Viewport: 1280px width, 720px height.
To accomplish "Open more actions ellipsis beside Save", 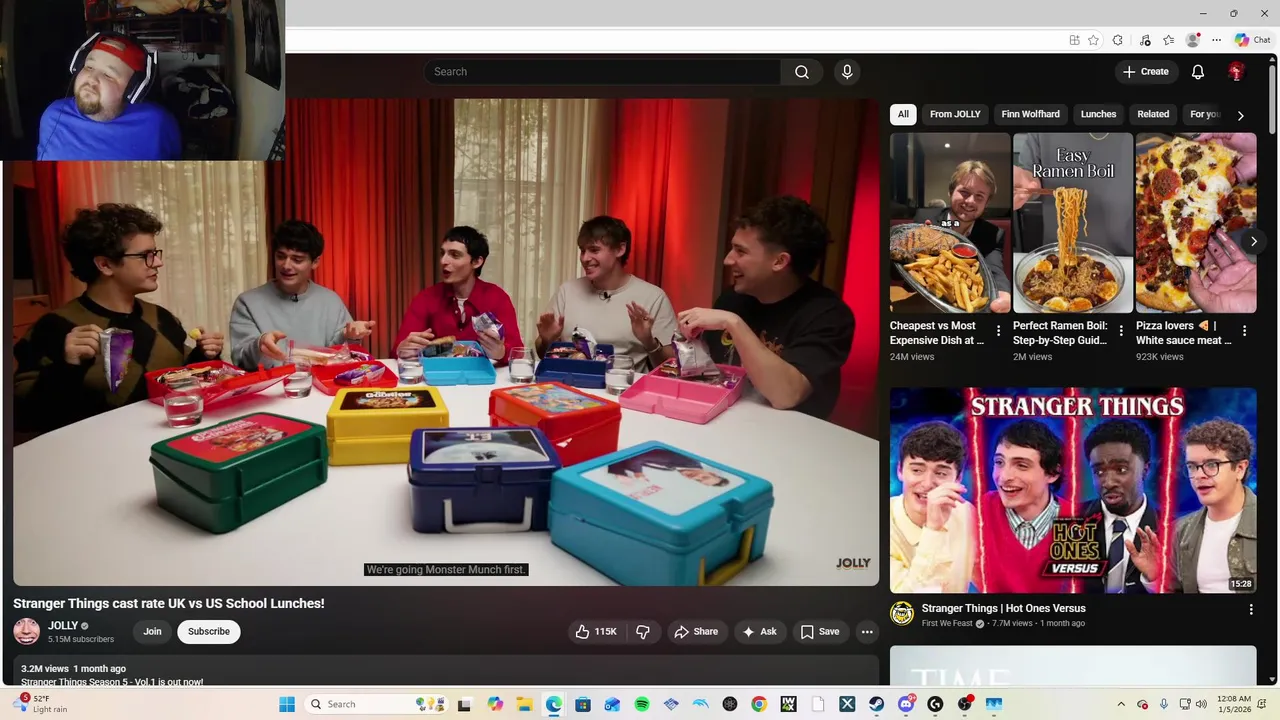I will (867, 631).
